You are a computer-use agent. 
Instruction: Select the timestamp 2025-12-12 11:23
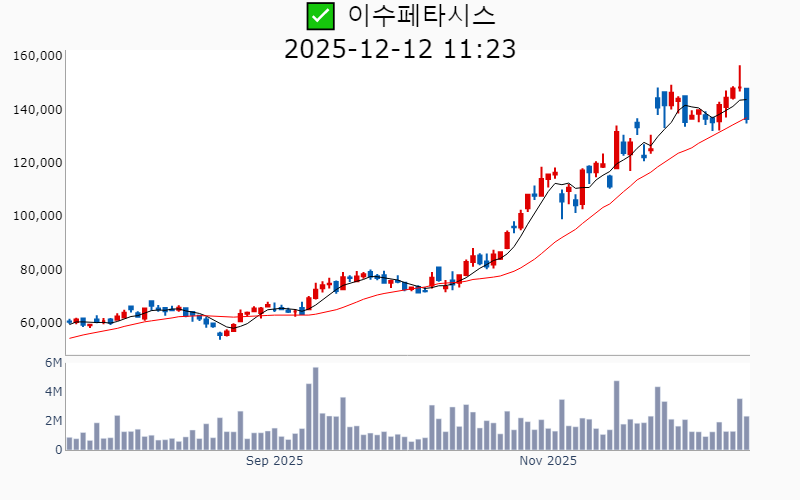[400, 48]
